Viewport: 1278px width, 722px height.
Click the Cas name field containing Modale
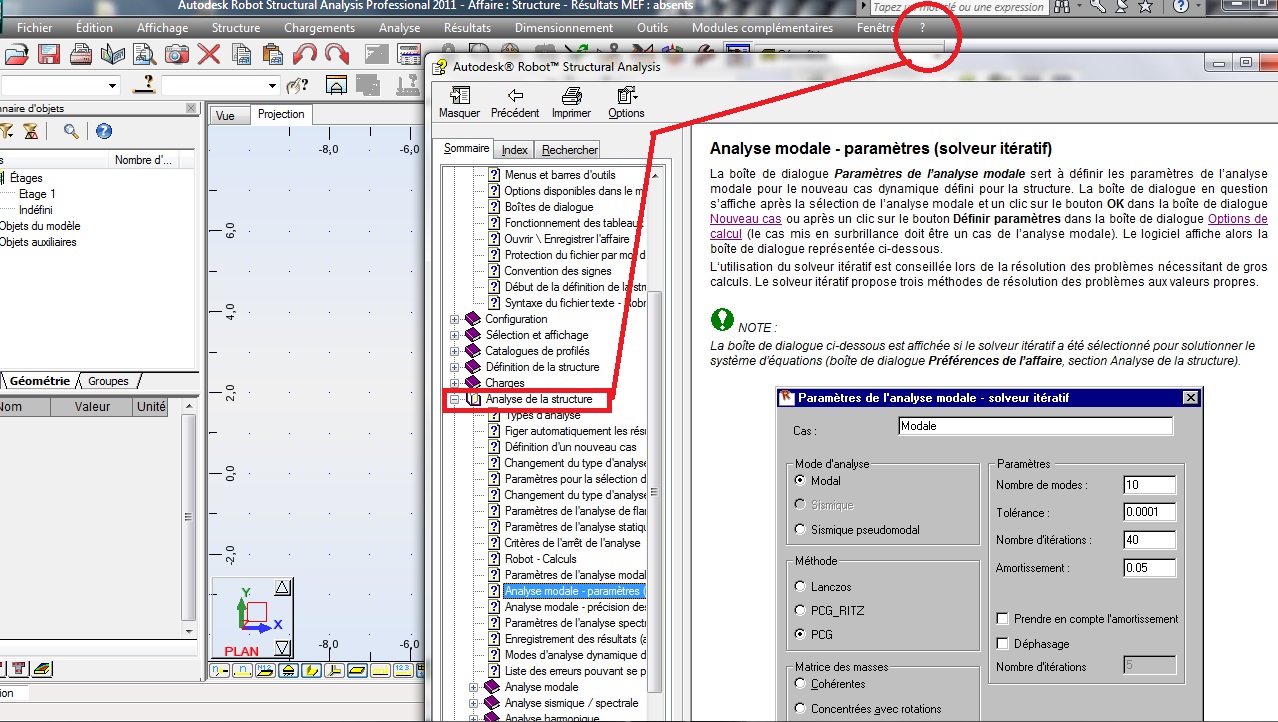click(x=1035, y=426)
